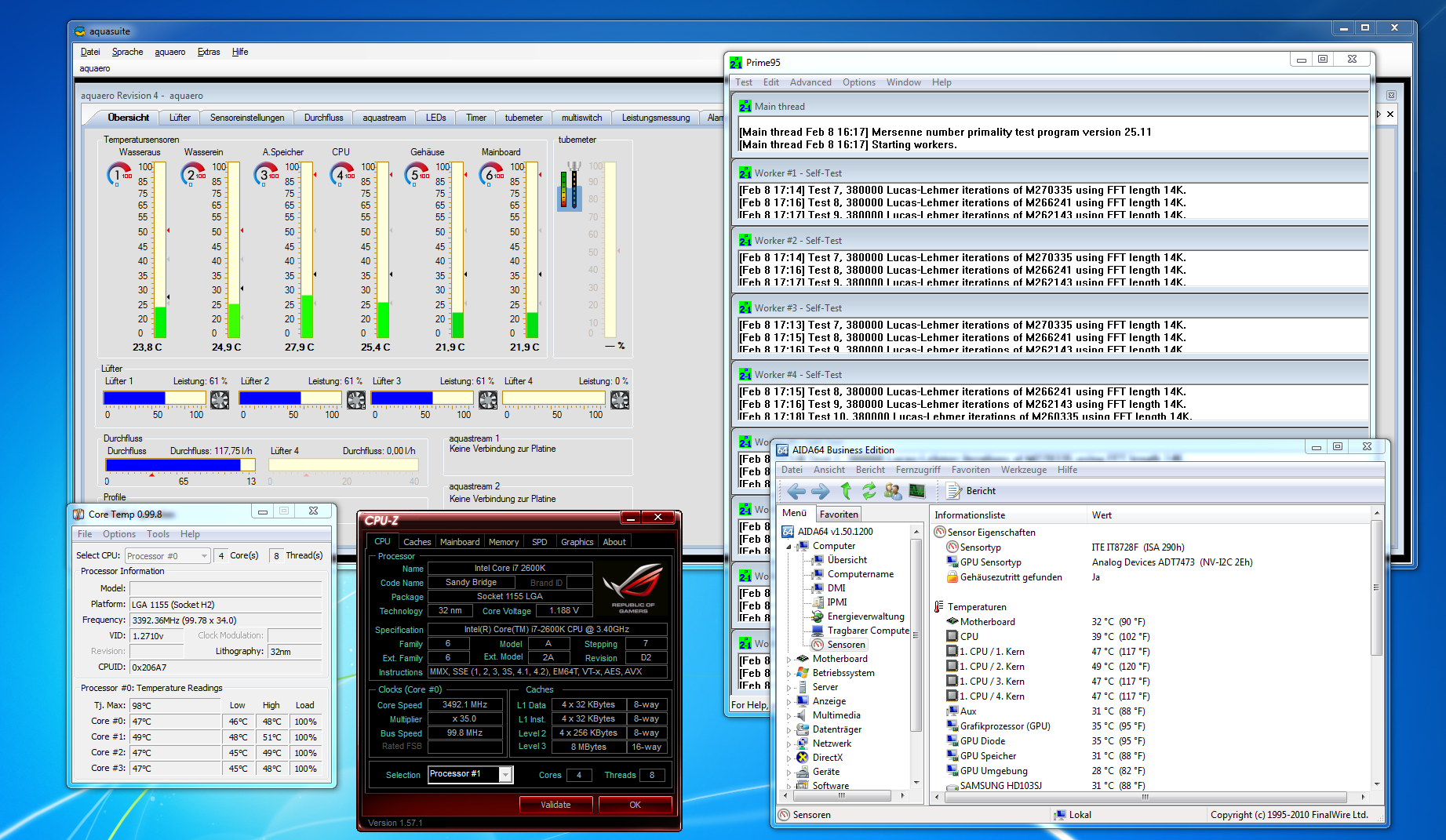1446x840 pixels.
Task: Click the Lüfter 4 fan icon
Action: pos(620,400)
